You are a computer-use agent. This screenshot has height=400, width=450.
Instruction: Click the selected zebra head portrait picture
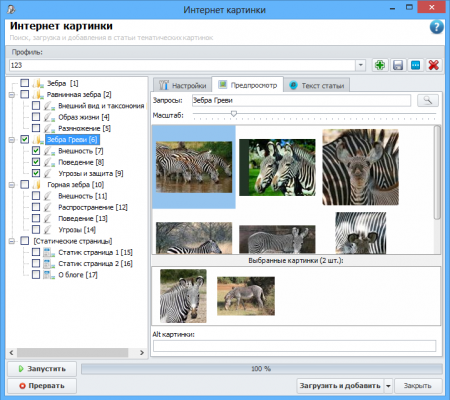pyautogui.click(x=183, y=296)
